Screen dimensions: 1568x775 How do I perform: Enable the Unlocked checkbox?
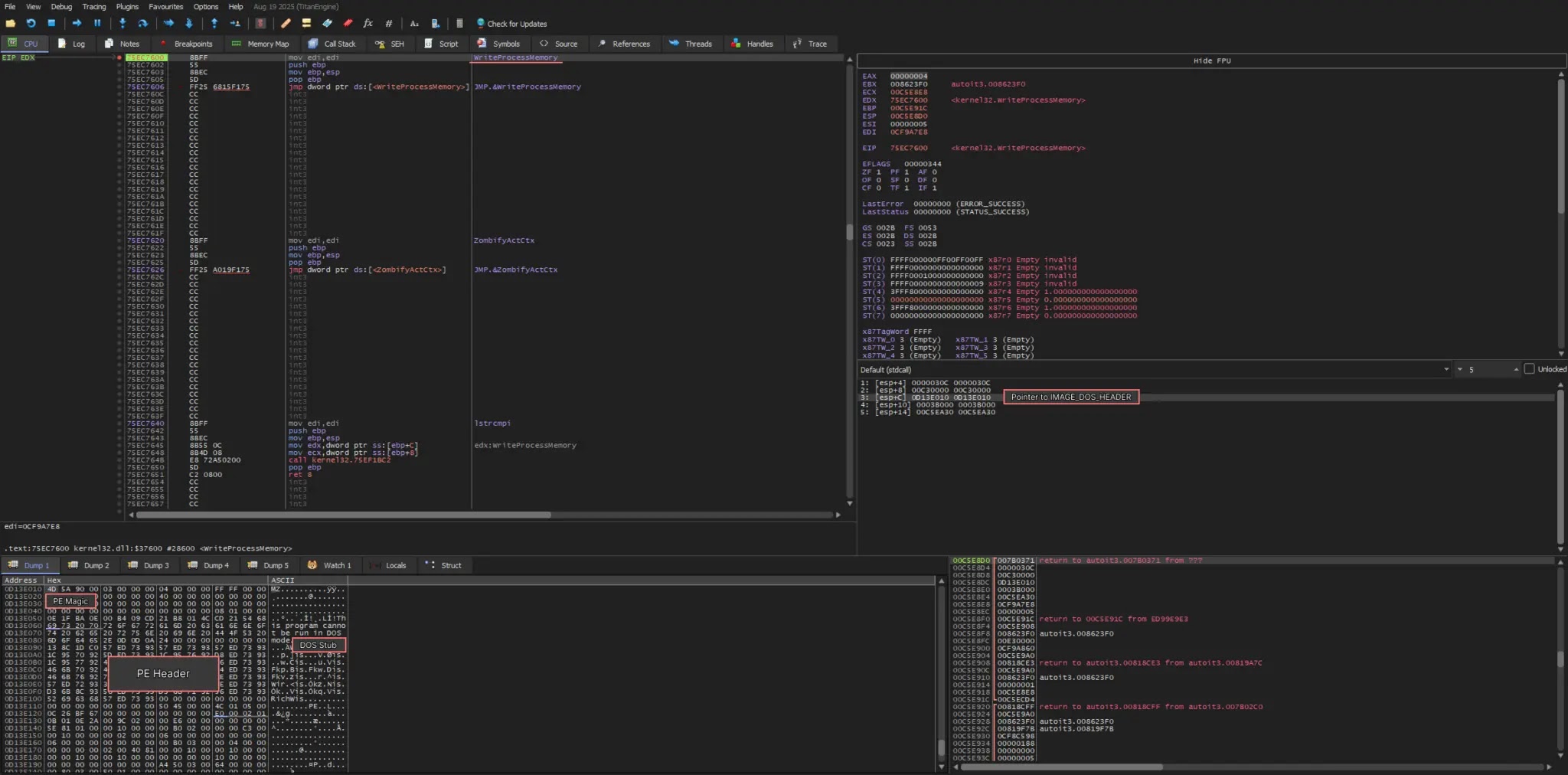click(1529, 369)
